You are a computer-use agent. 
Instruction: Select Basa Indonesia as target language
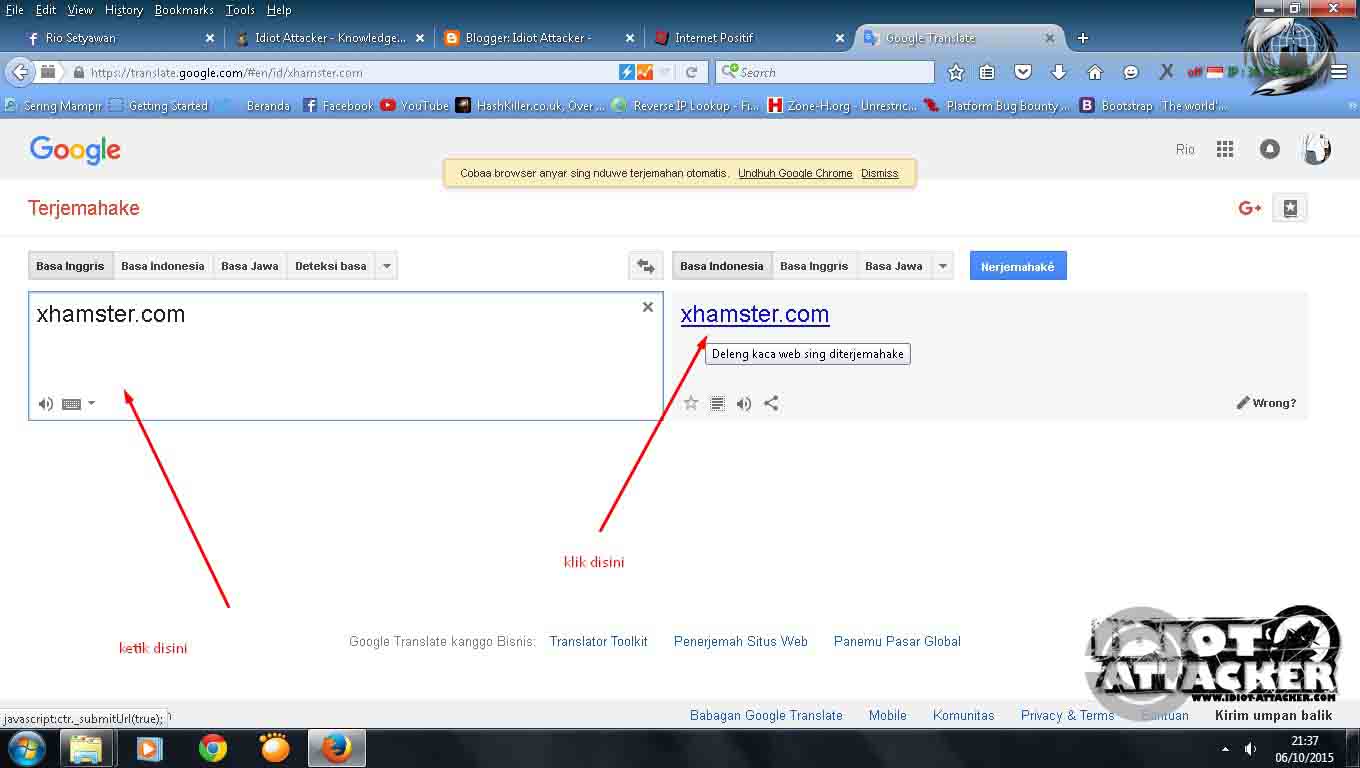click(x=722, y=266)
